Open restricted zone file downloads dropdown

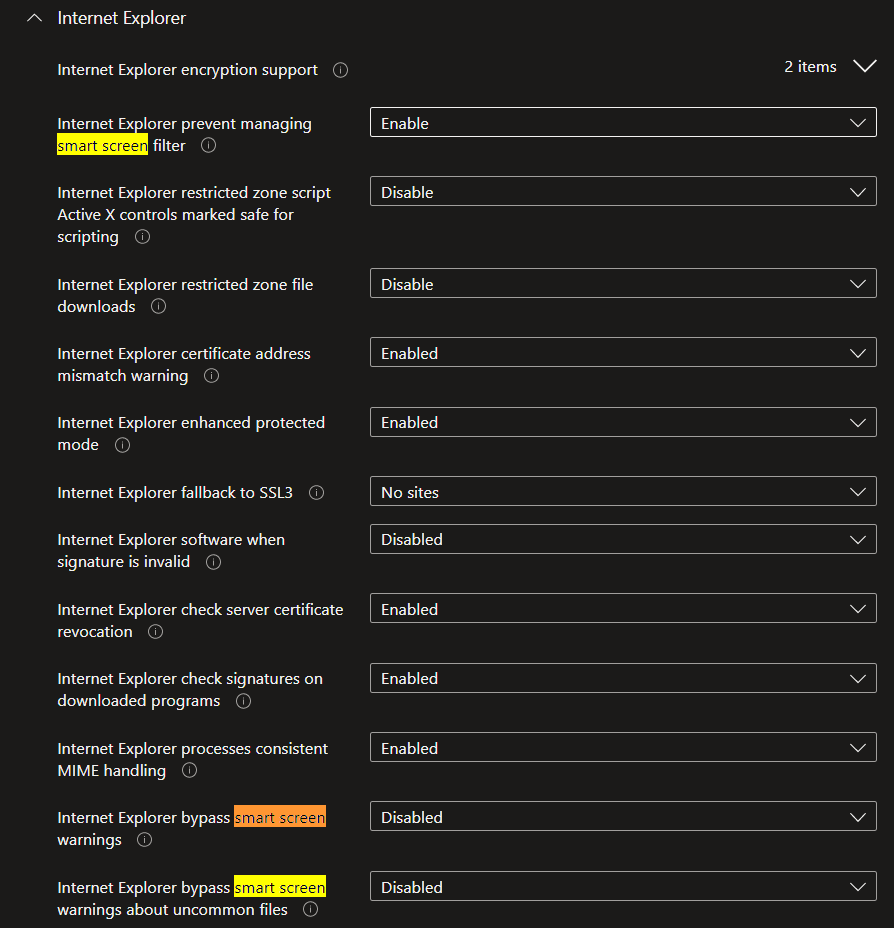(622, 284)
